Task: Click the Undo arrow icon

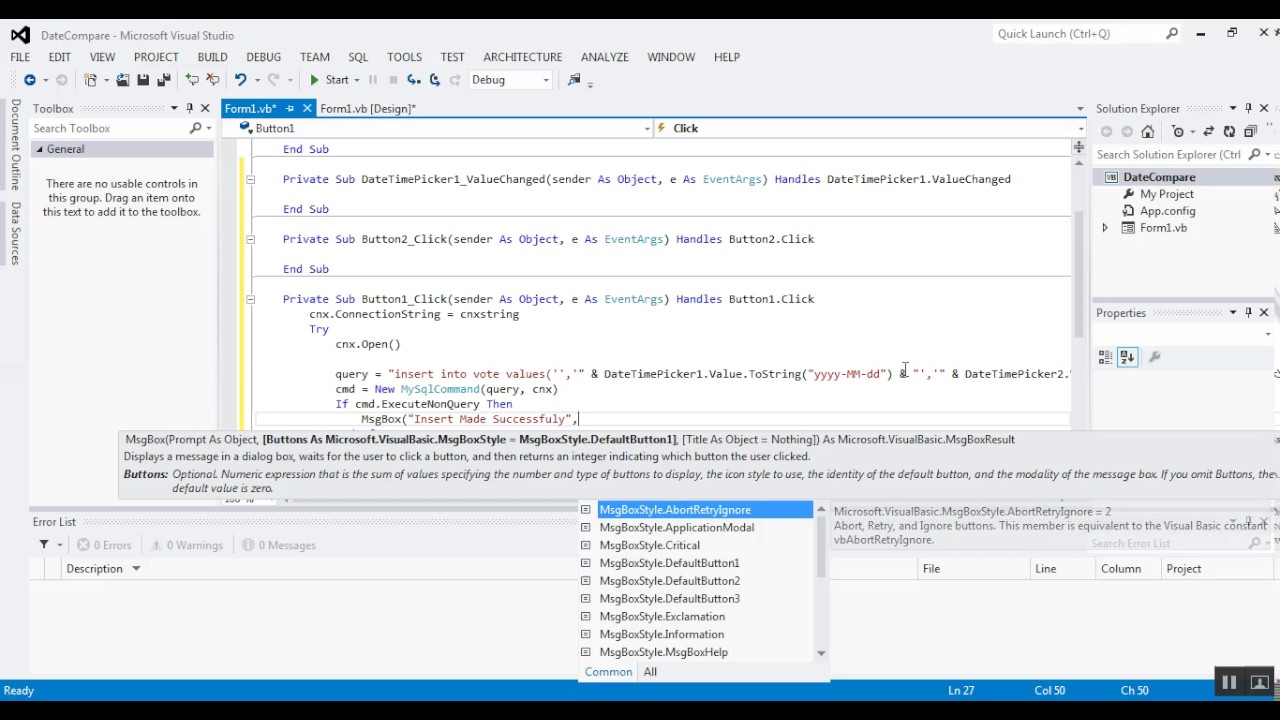Action: pyautogui.click(x=241, y=80)
